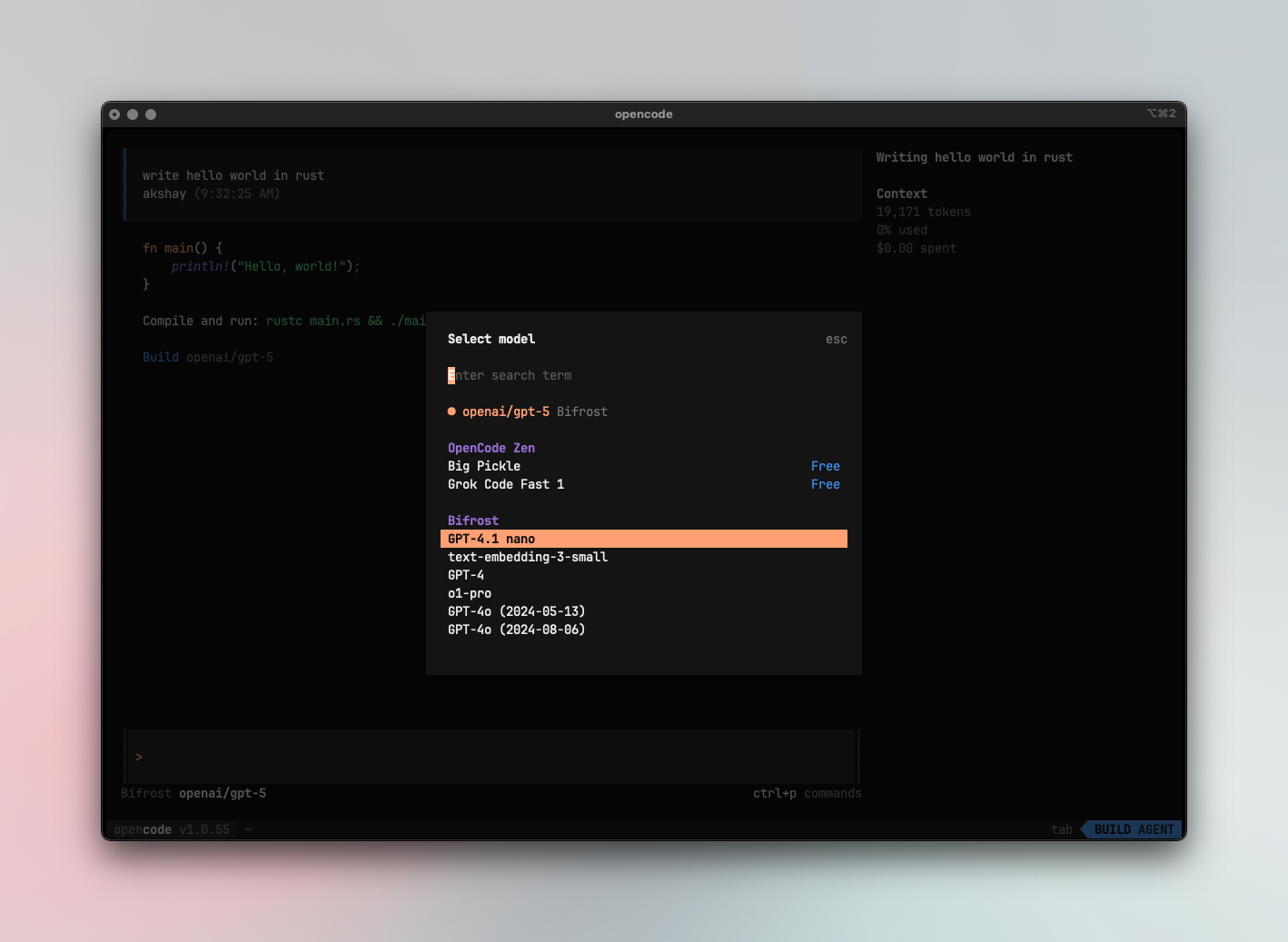Select GPT-4o (2024-05-13) model
Image resolution: width=1288 pixels, height=942 pixels.
coord(516,610)
